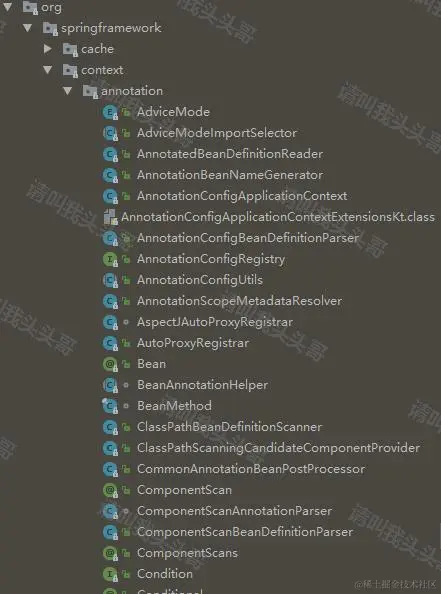
Task: Select ComponentScanAnnotationParser class
Action: coord(235,511)
